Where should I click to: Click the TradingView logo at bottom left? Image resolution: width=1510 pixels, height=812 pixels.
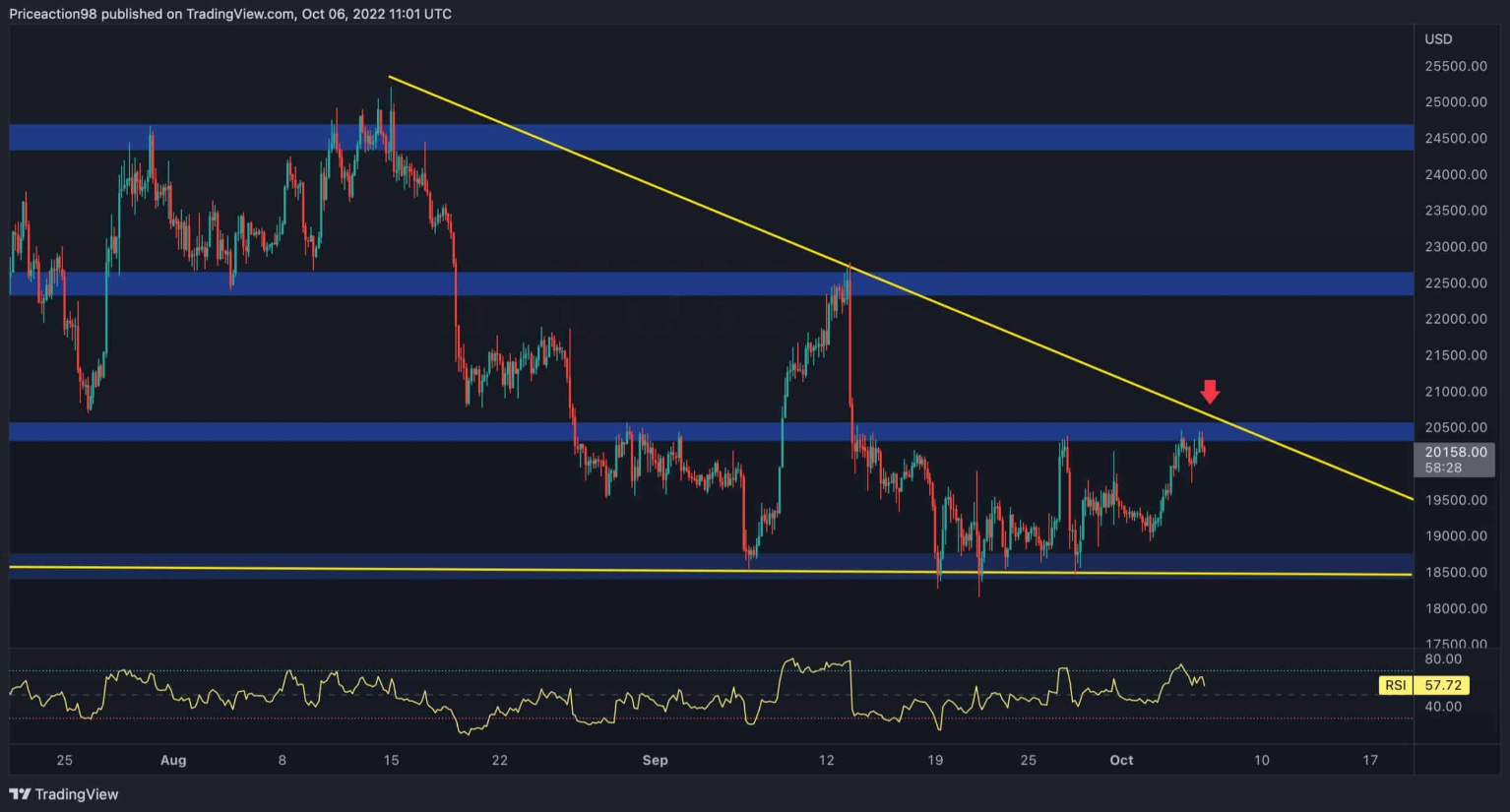coord(64,794)
